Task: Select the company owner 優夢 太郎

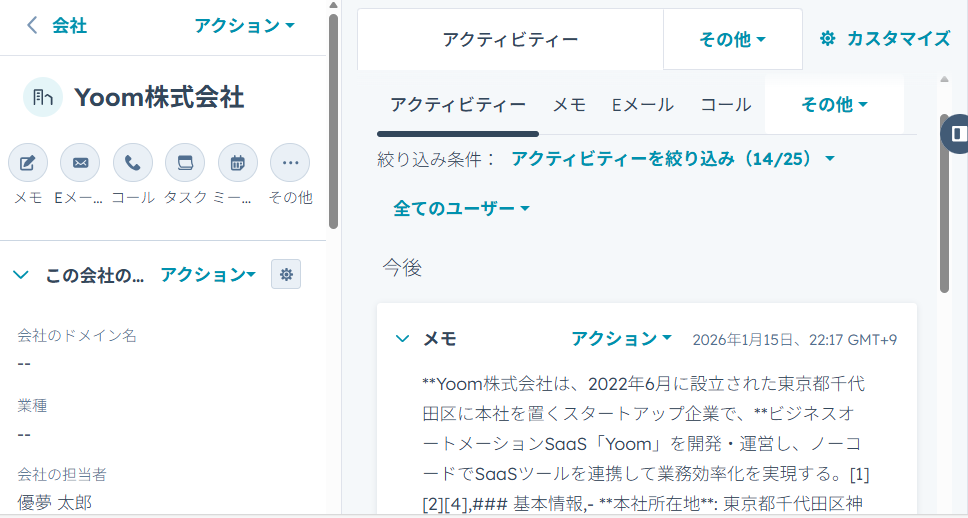Action: (x=56, y=503)
